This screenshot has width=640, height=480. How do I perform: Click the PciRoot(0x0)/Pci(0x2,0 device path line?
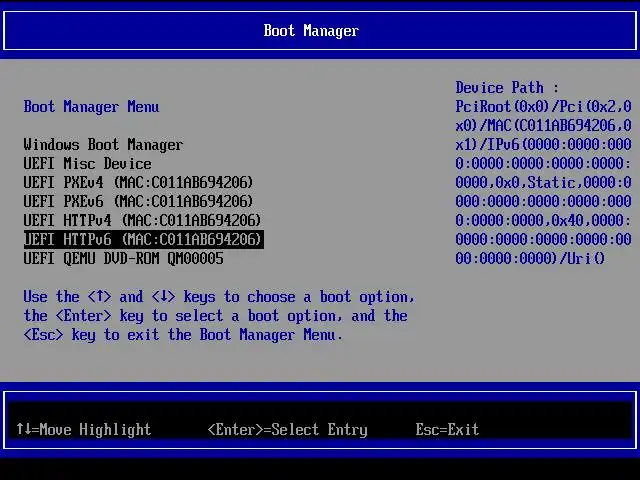(543, 107)
